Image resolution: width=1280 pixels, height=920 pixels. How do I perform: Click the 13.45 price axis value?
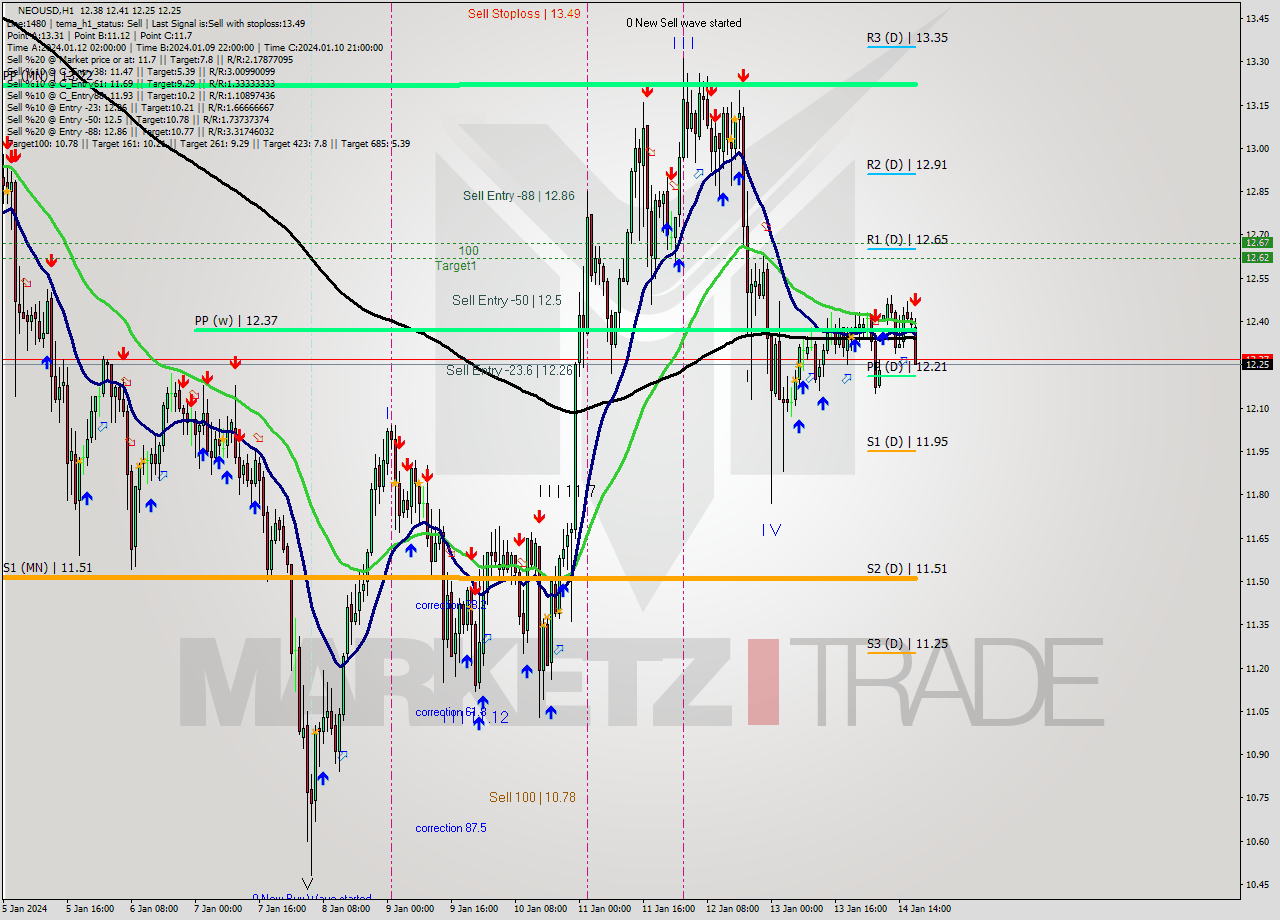(x=1257, y=18)
